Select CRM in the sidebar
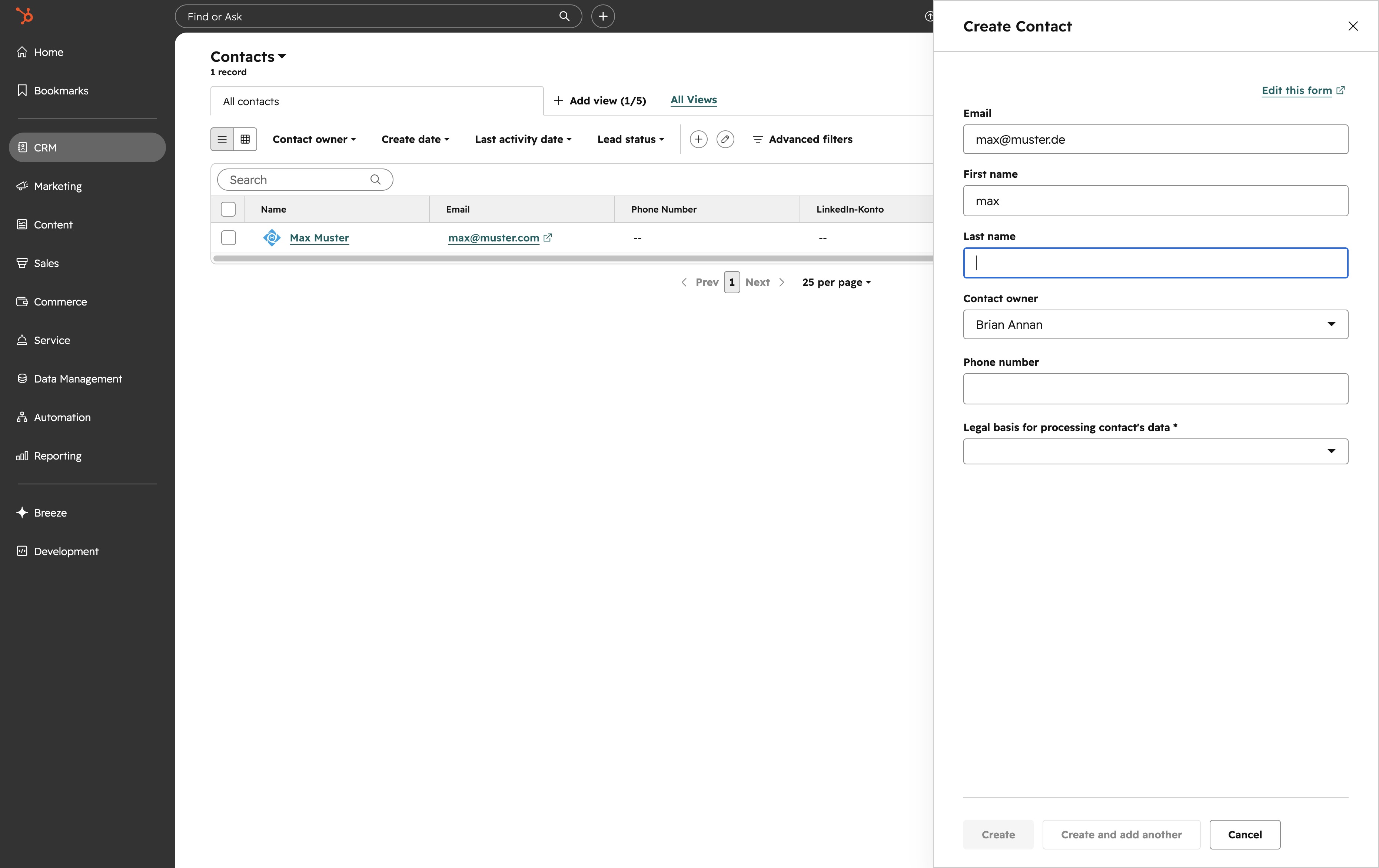 pos(87,147)
